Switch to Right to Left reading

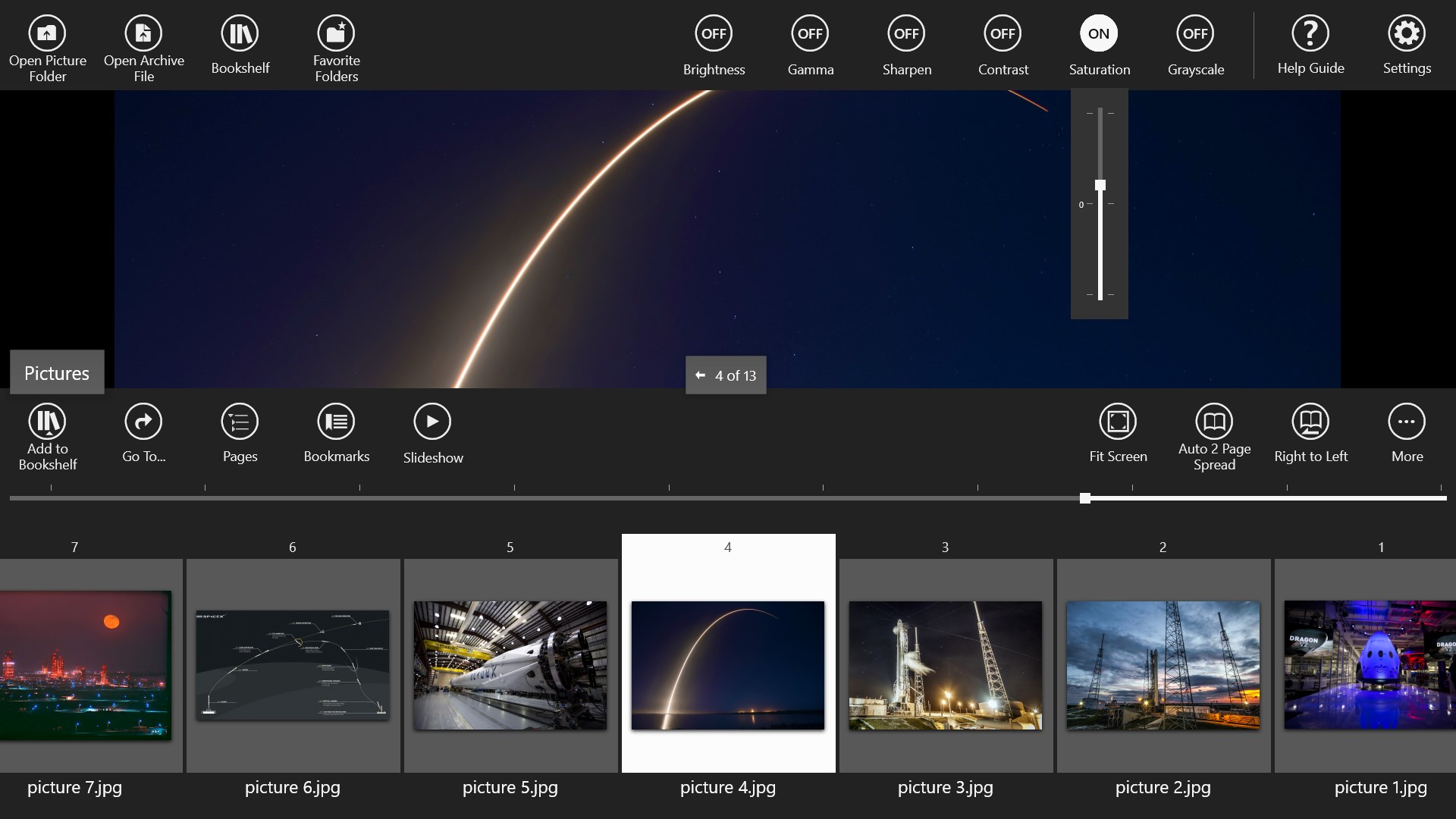pos(1310,433)
